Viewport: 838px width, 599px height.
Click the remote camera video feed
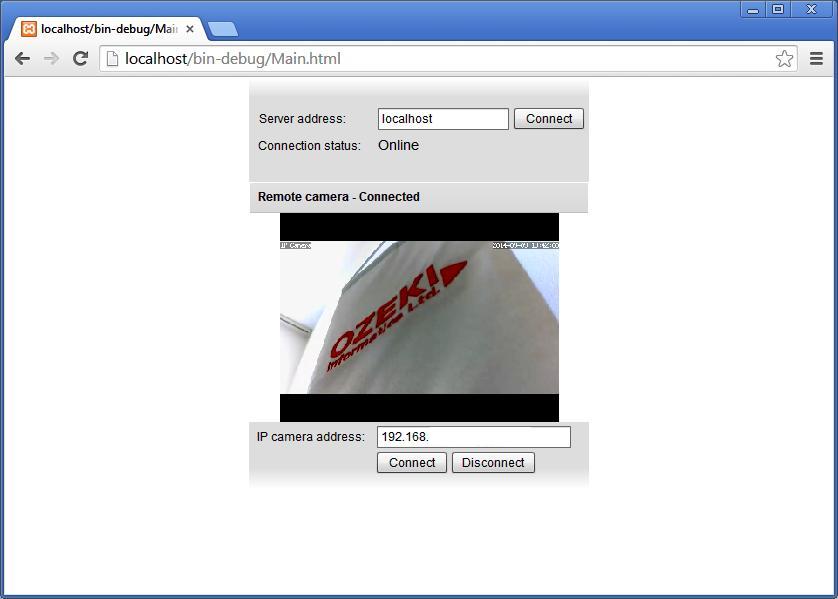[420, 317]
